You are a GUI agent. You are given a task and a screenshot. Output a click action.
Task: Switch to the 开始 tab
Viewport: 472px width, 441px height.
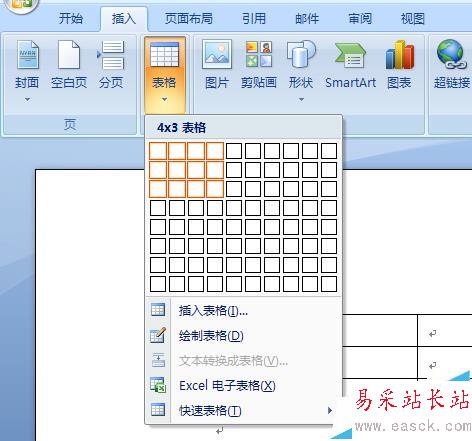pyautogui.click(x=71, y=19)
